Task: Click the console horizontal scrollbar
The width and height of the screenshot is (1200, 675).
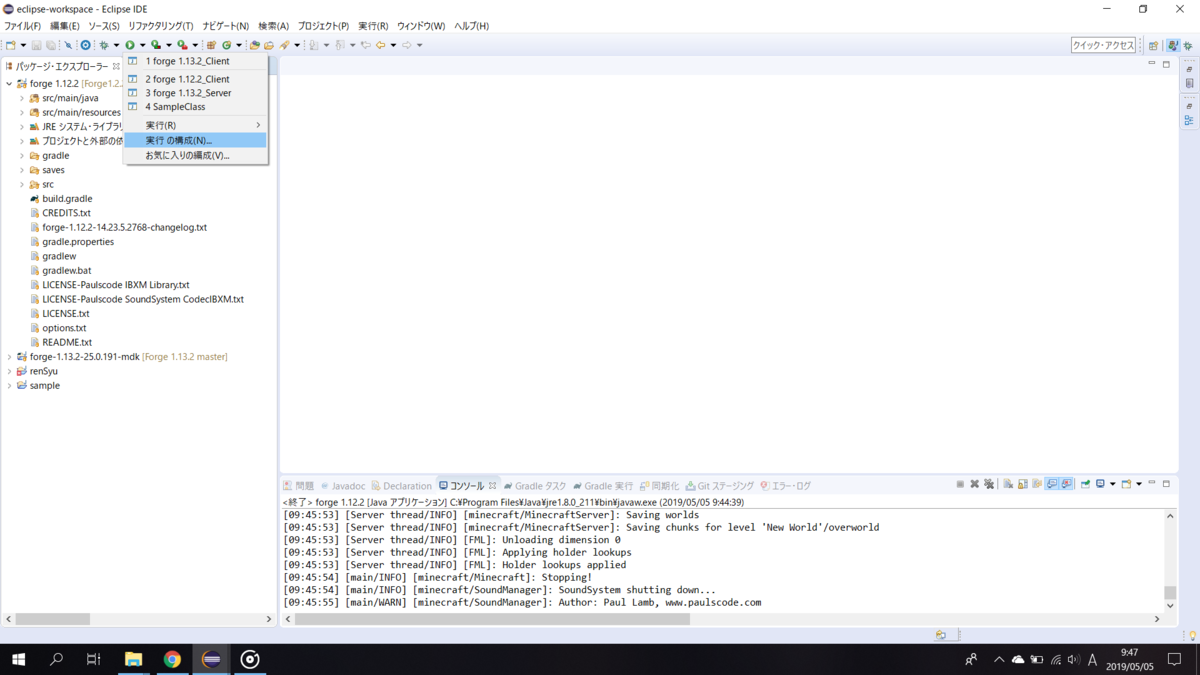Action: tap(492, 619)
